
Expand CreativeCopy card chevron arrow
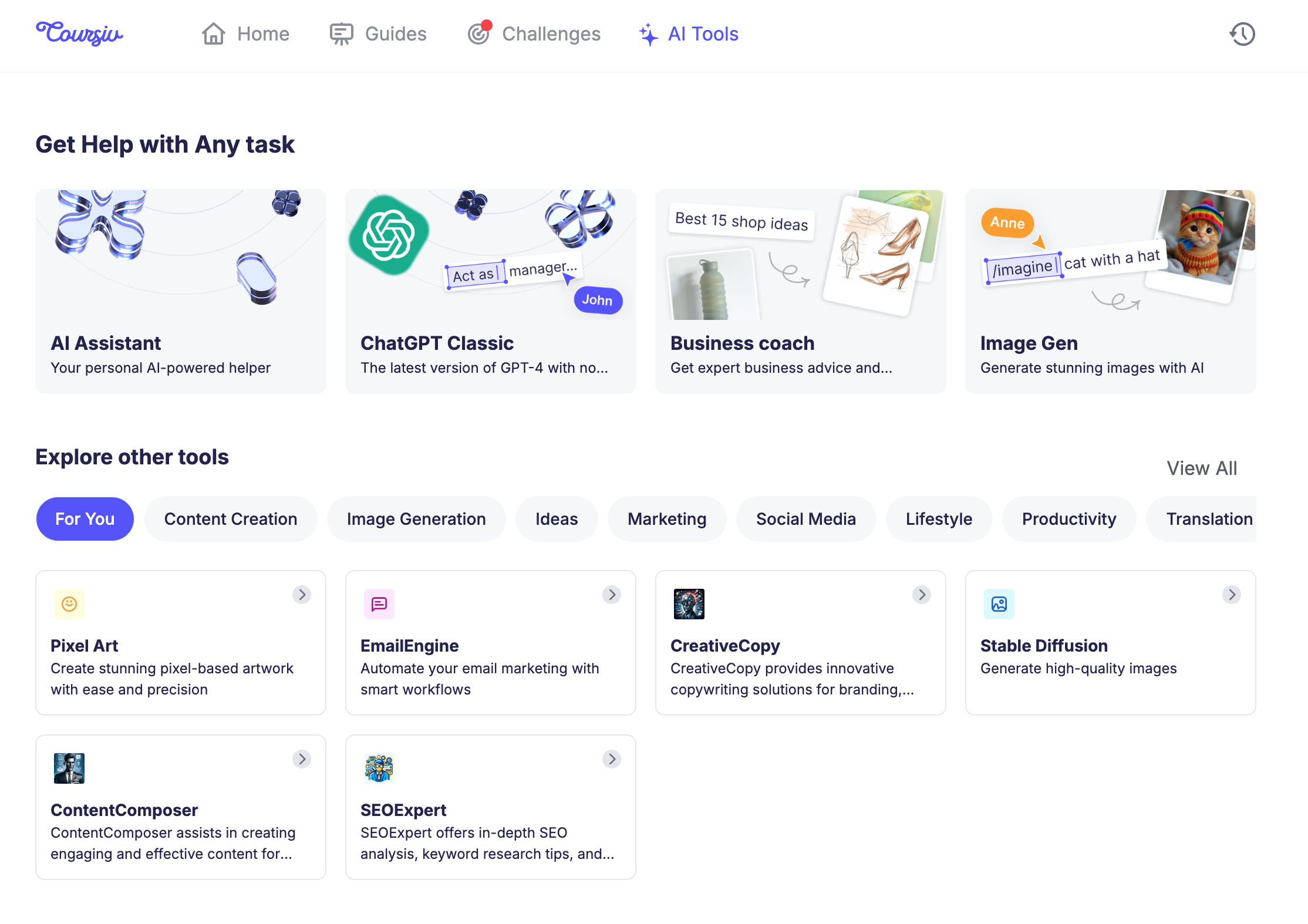point(922,595)
